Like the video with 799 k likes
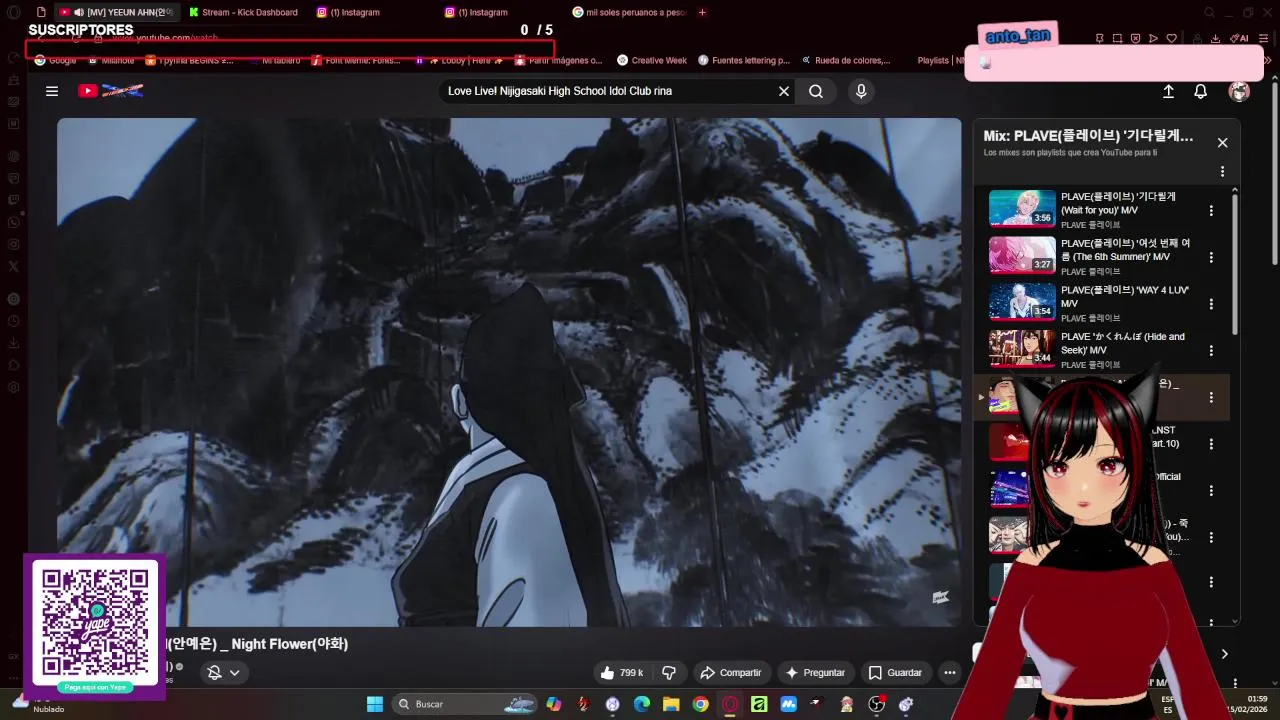This screenshot has height=720, width=1280. [x=622, y=673]
